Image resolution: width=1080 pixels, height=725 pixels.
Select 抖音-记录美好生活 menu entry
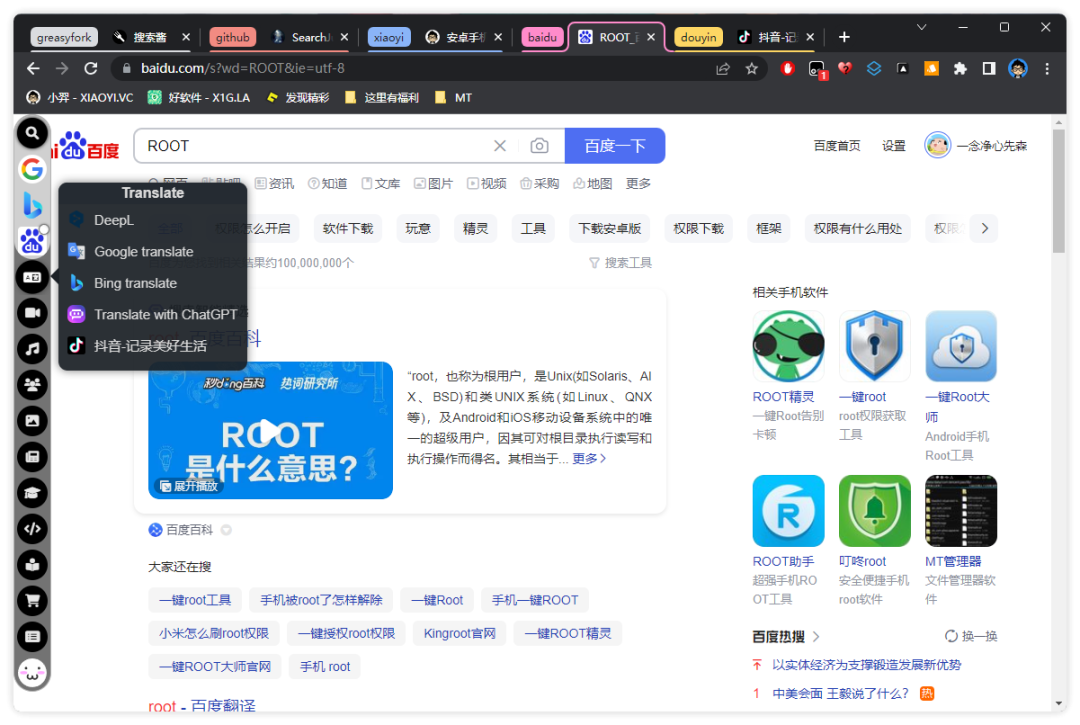tap(152, 346)
